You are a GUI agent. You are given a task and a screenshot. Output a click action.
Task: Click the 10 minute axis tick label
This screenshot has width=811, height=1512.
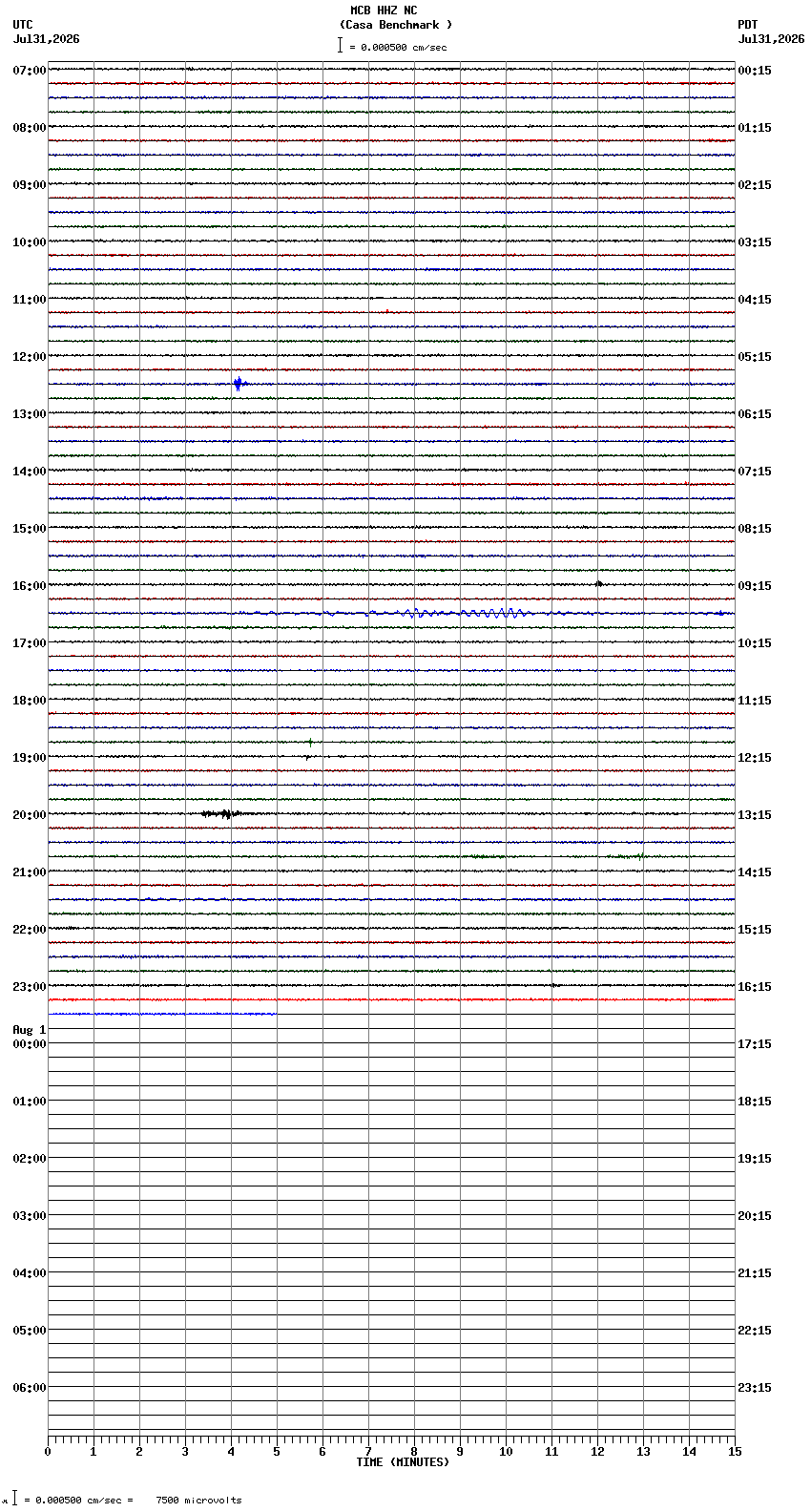pyautogui.click(x=506, y=1452)
